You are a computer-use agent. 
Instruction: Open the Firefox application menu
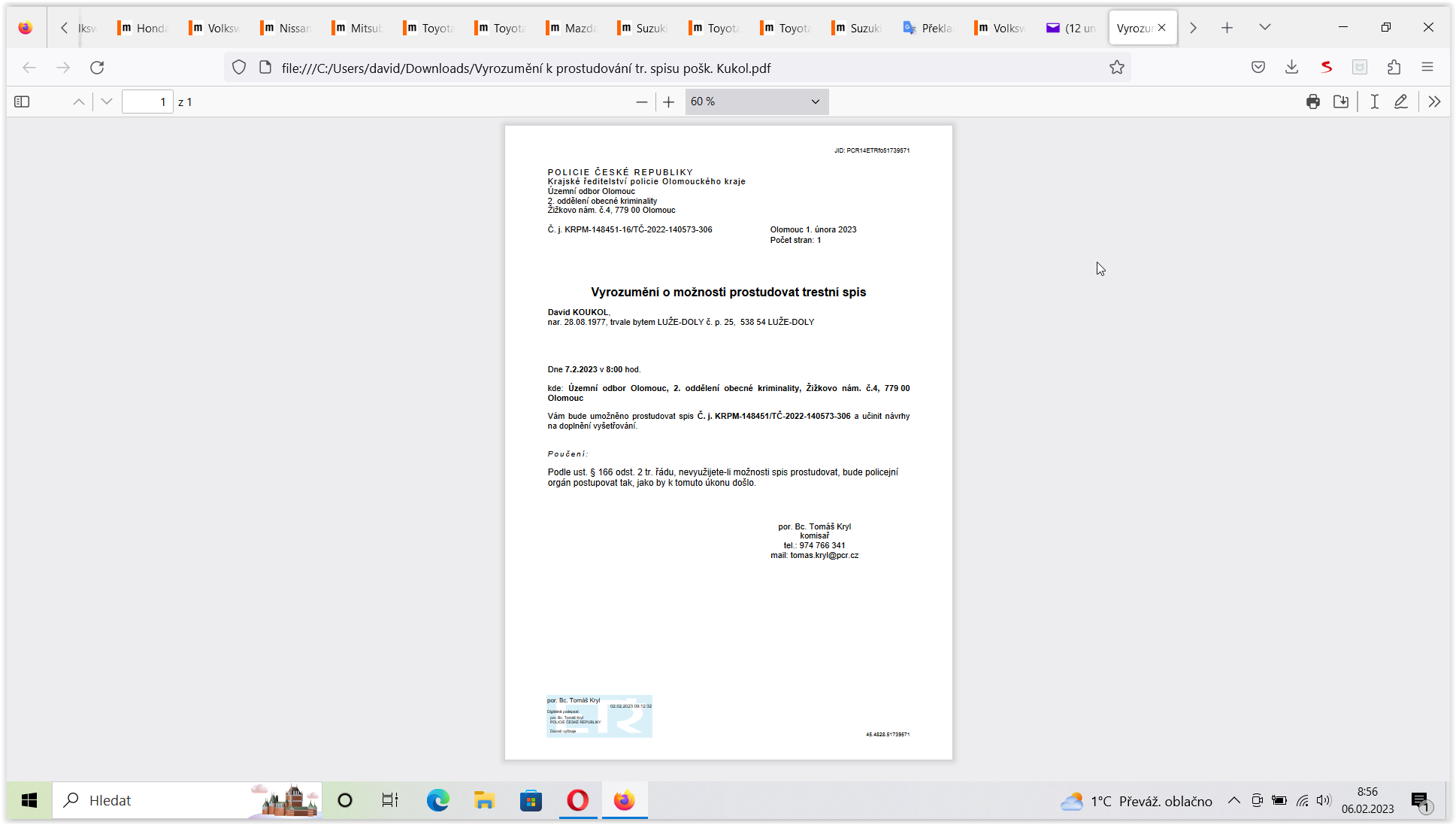pyautogui.click(x=1427, y=67)
